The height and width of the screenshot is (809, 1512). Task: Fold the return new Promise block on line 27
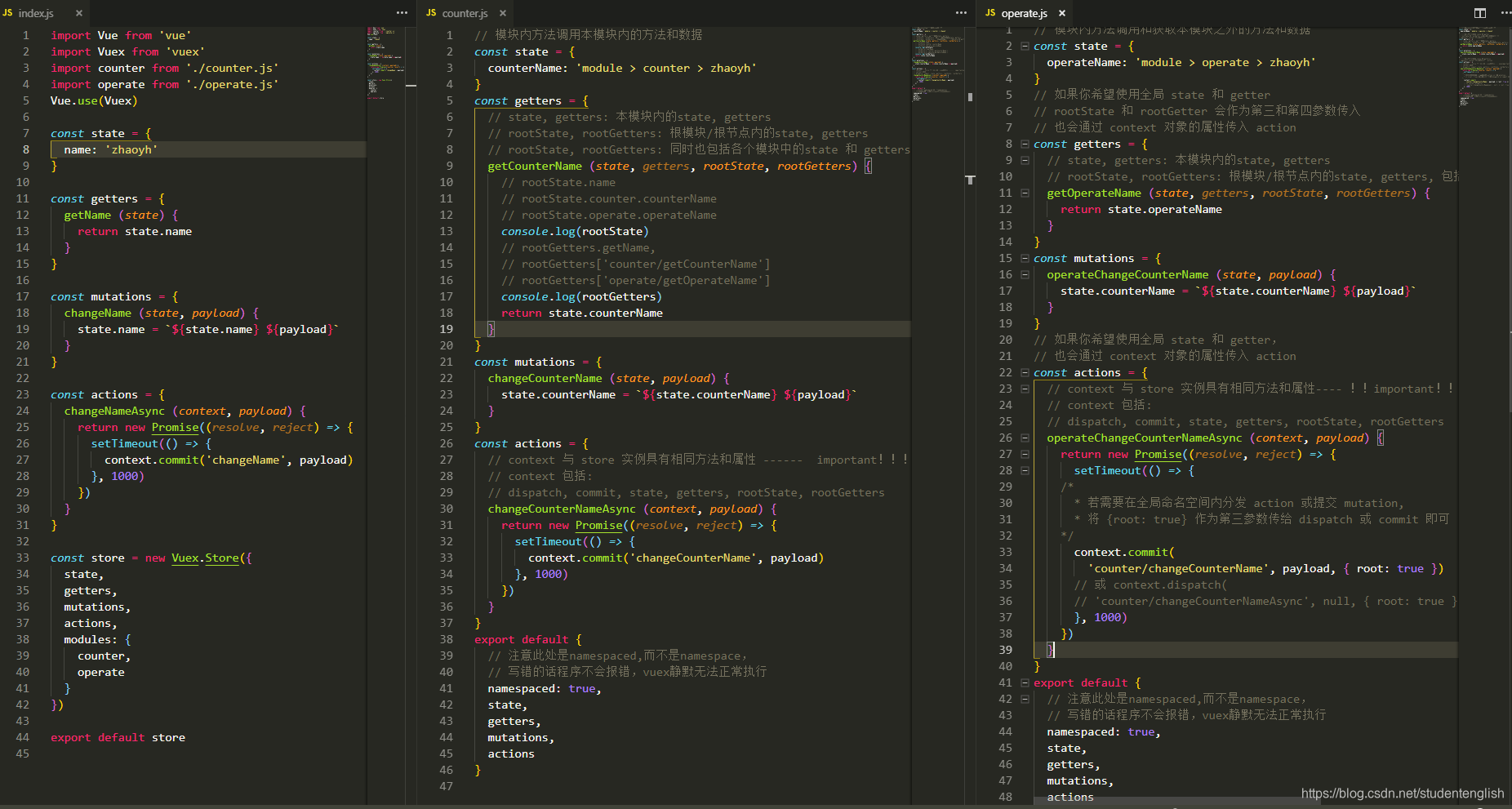[1025, 455]
